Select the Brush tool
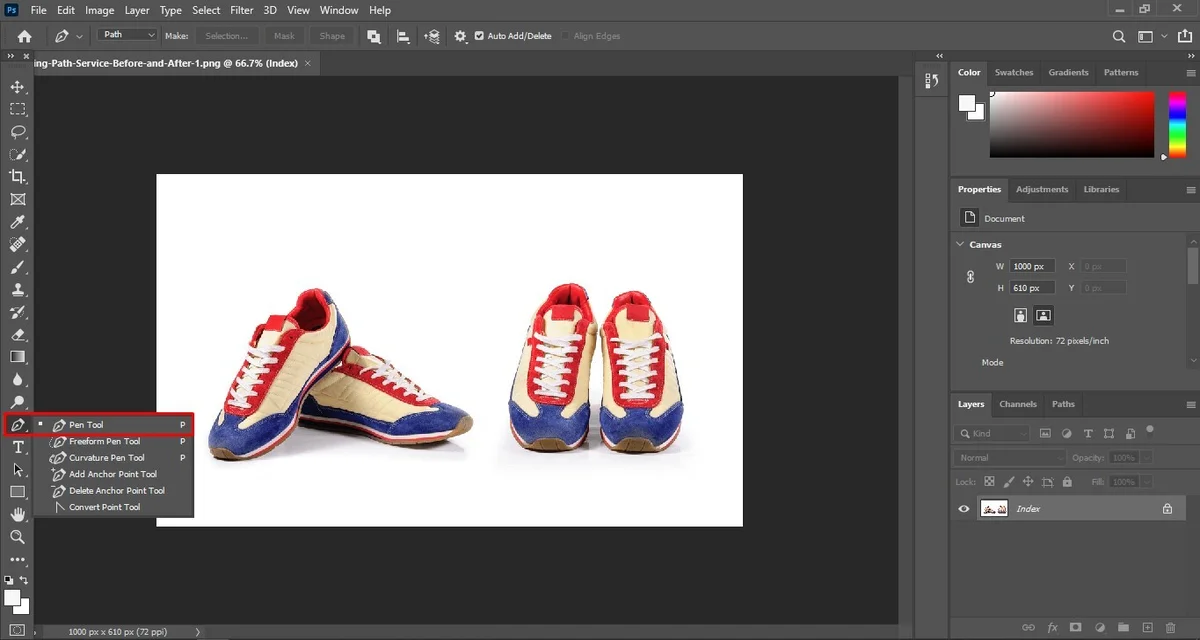 coord(17,267)
